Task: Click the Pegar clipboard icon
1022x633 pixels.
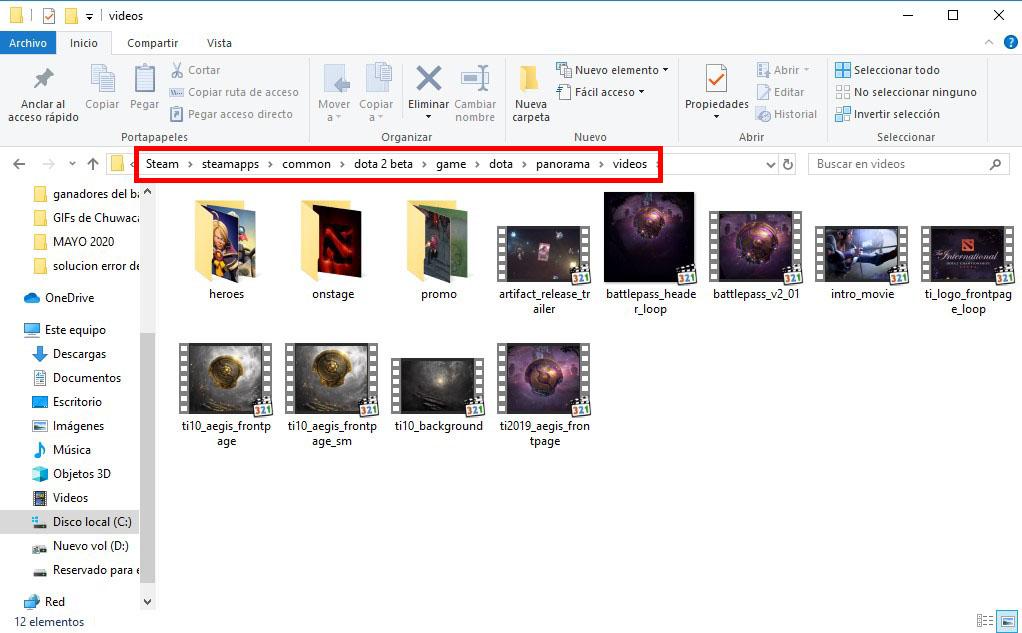Action: pos(144,88)
